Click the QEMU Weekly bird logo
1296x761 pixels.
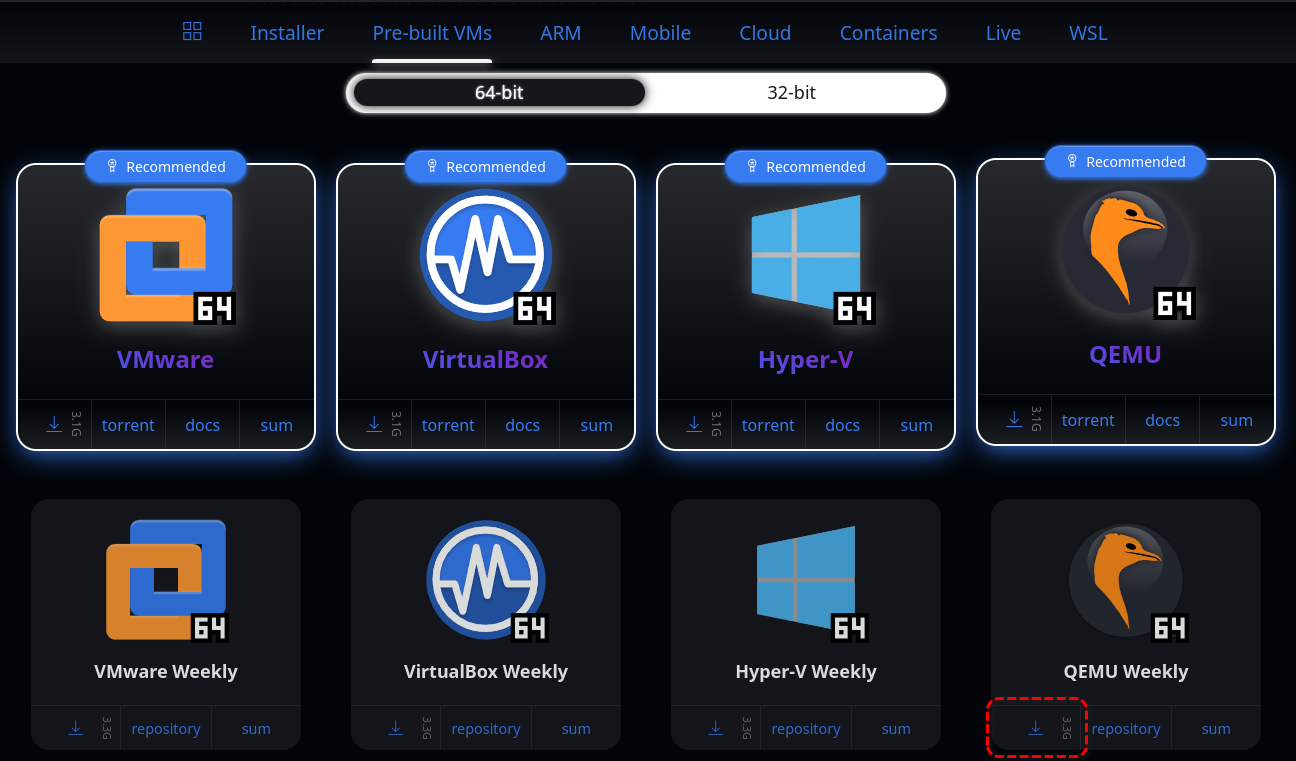[1126, 580]
